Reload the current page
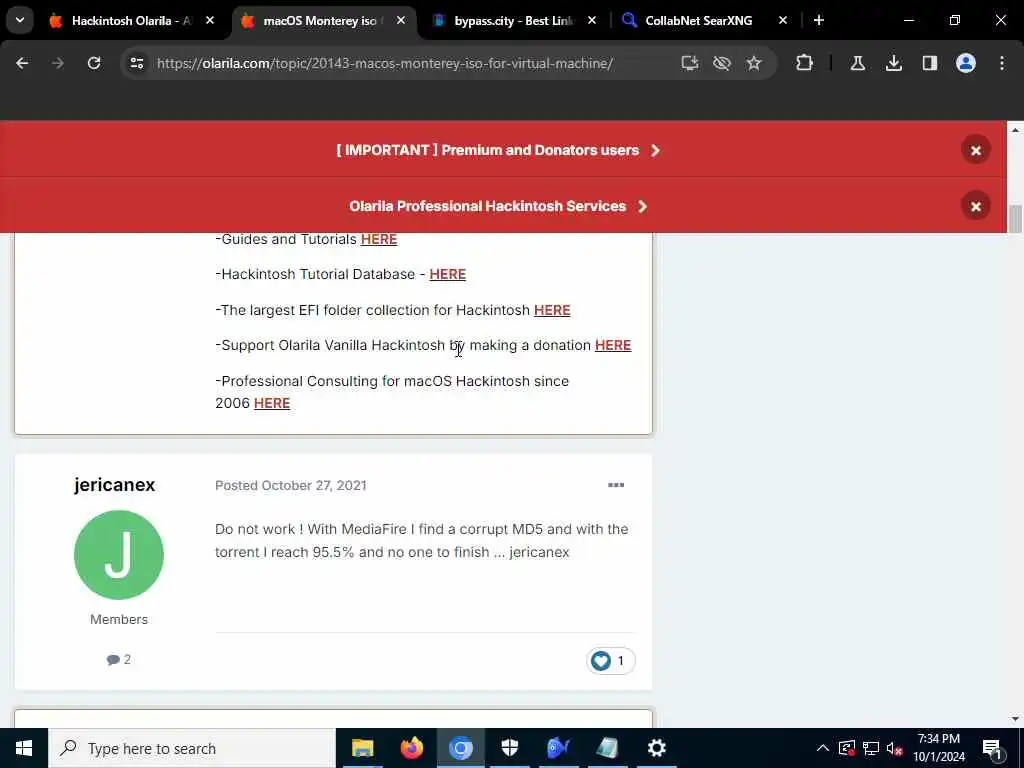The height and width of the screenshot is (768, 1024). [x=94, y=63]
